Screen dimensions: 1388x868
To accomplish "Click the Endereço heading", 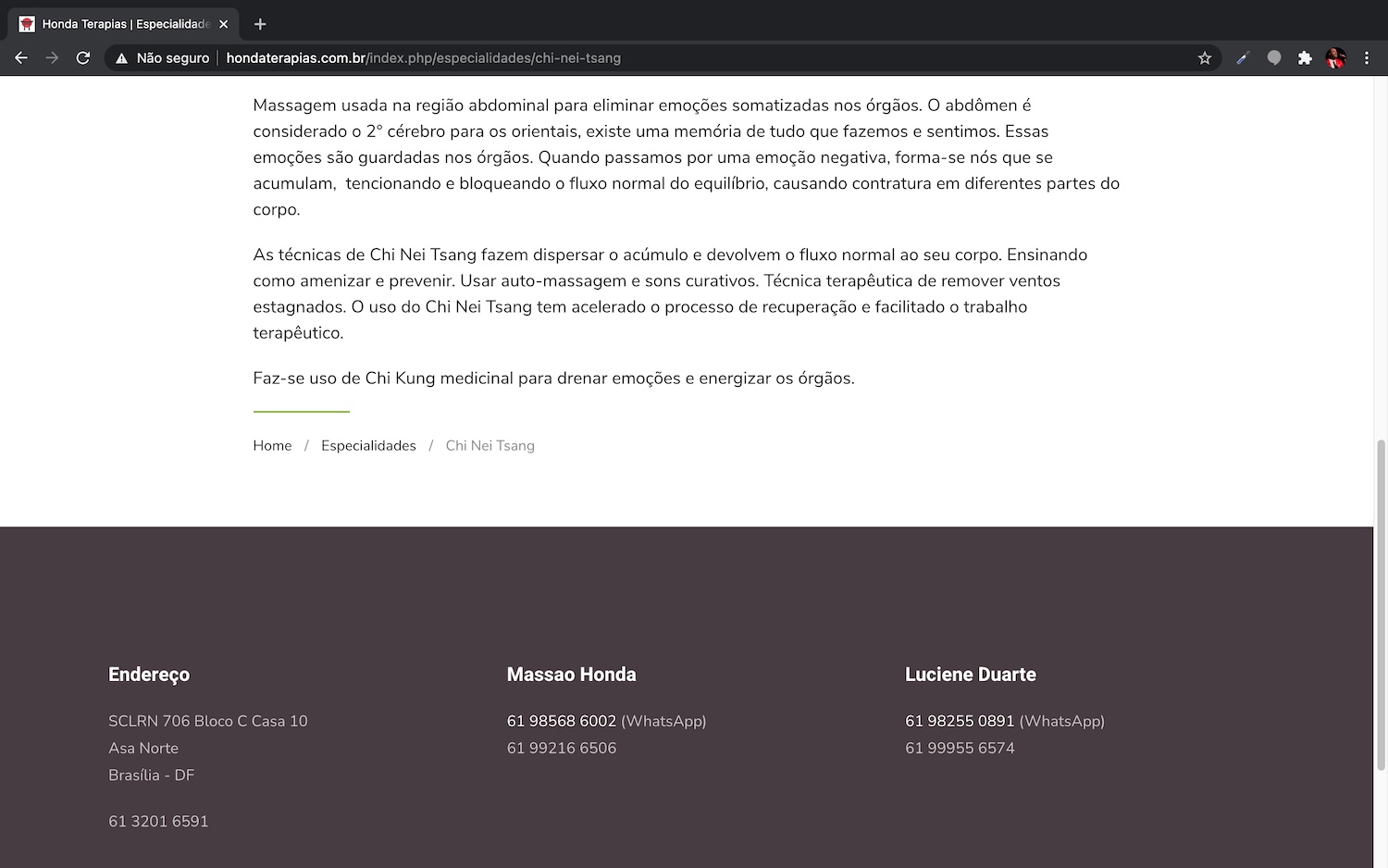I will pos(149,675).
